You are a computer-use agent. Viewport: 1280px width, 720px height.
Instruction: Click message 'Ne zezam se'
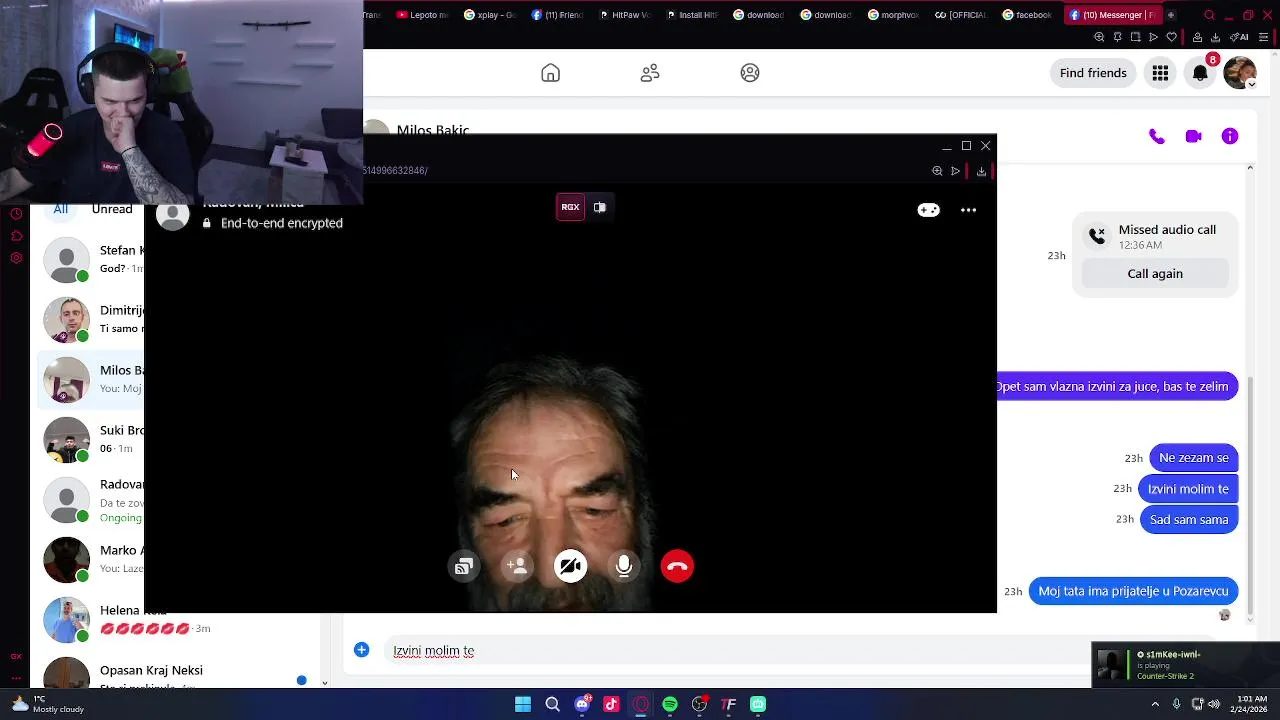[x=1194, y=458]
